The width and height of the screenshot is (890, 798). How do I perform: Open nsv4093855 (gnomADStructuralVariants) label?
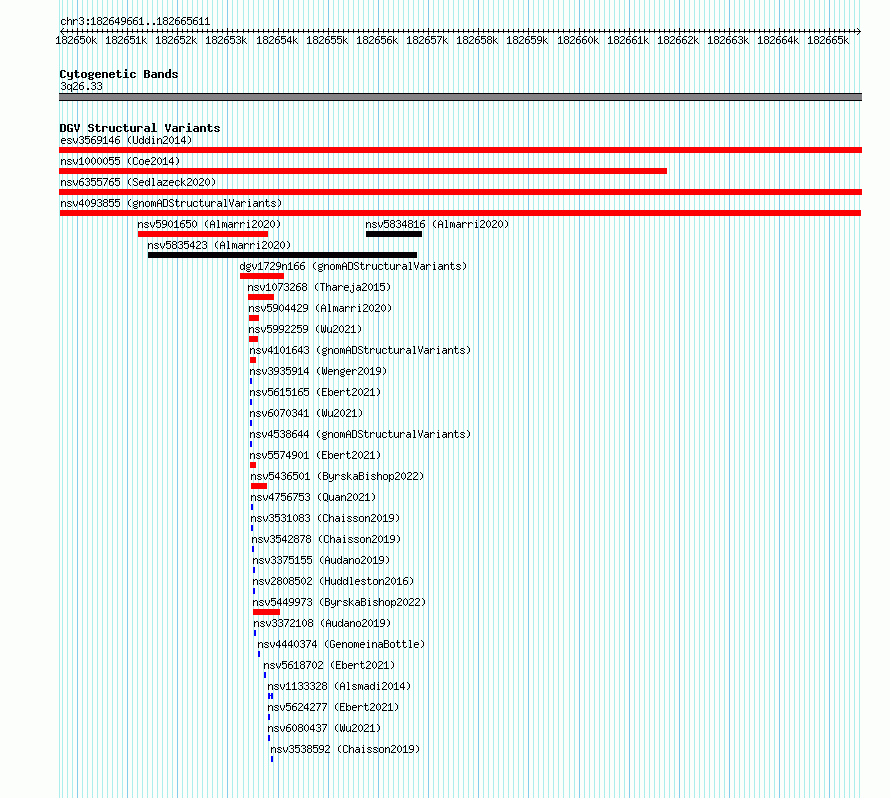coord(171,203)
